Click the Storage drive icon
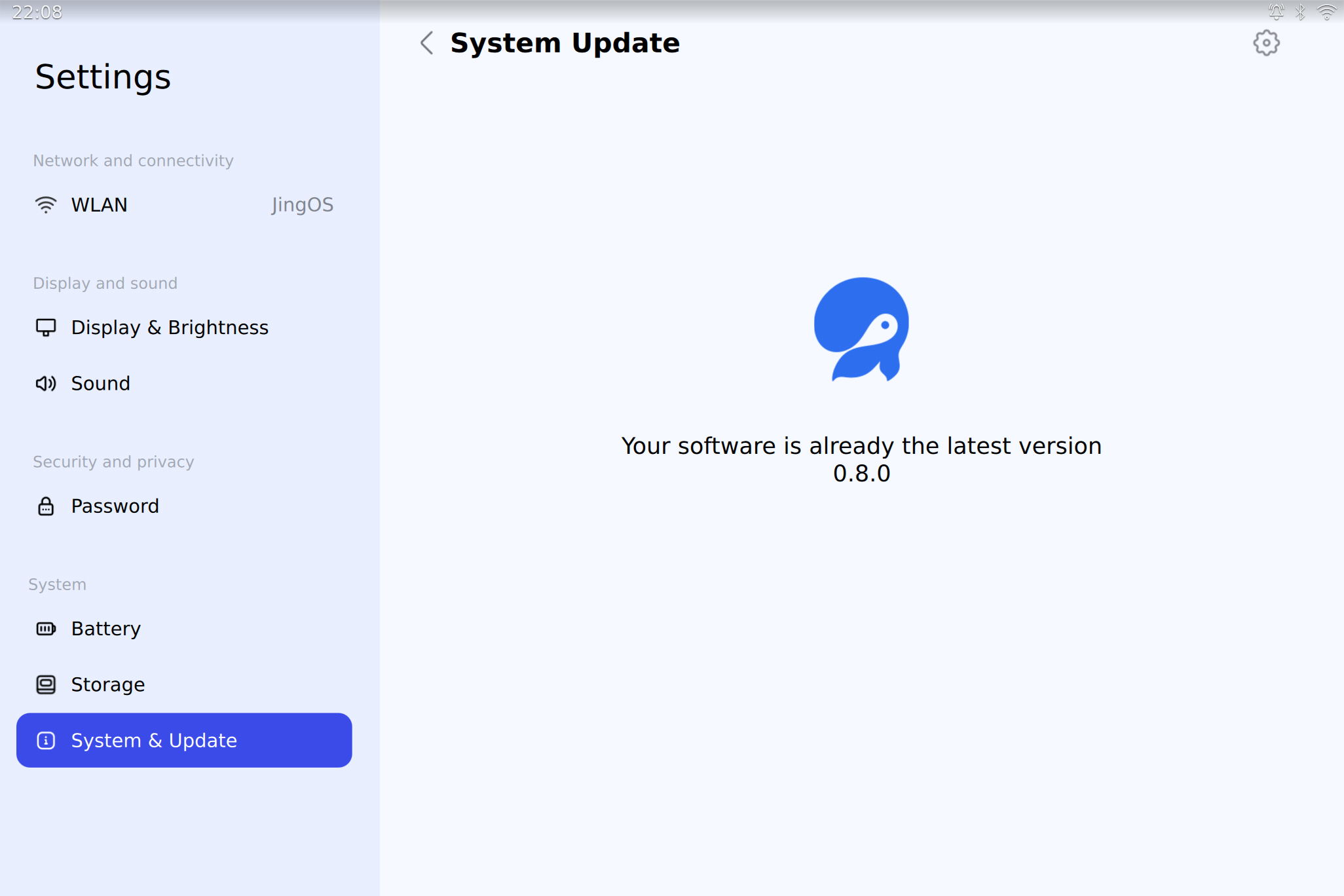1344x896 pixels. coord(45,684)
